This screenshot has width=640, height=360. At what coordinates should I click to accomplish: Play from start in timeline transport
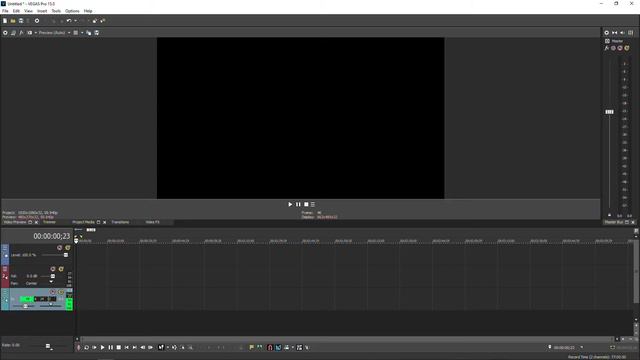[x=94, y=347]
